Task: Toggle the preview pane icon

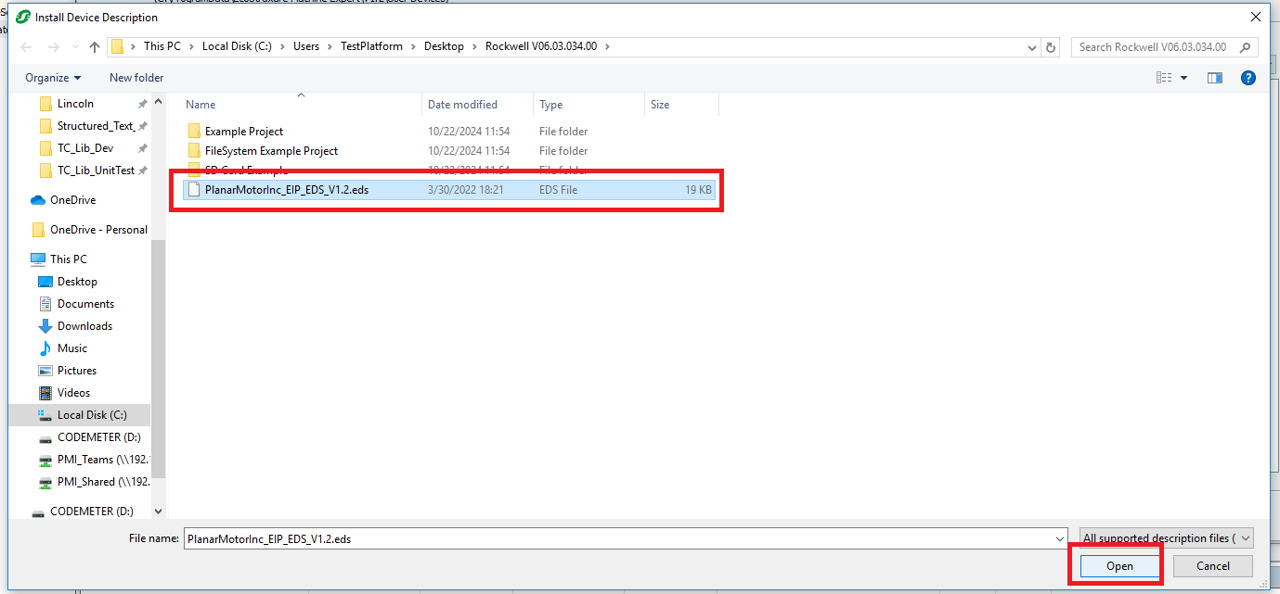Action: (1215, 78)
